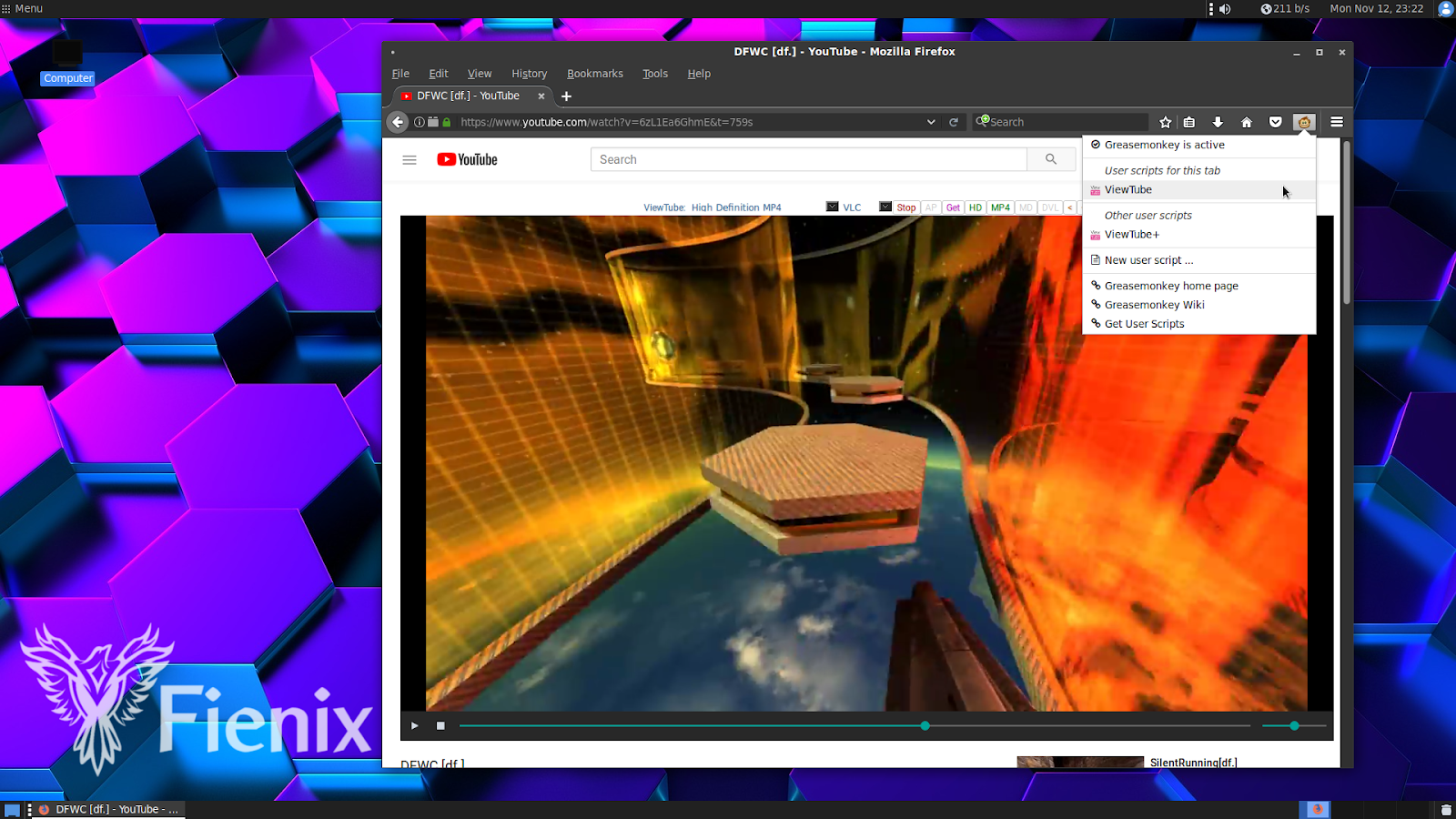This screenshot has width=1456, height=819.
Task: Adjust the video volume slider
Action: tap(1293, 725)
